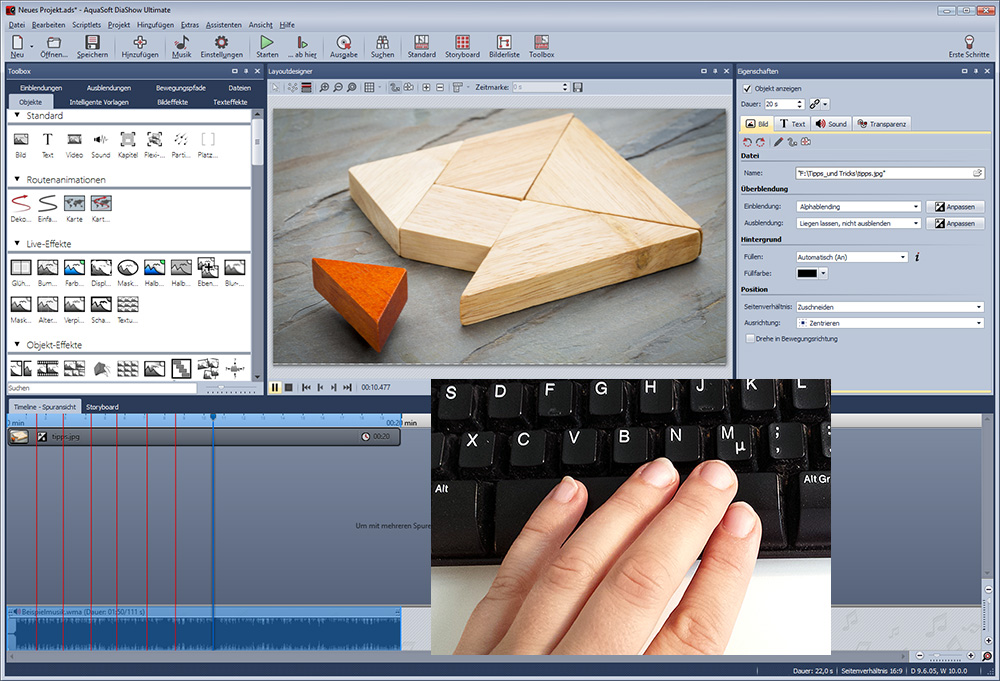Screen dimensions: 1000x681
Task: Collapse the Live-Effekte section
Action: (x=18, y=244)
